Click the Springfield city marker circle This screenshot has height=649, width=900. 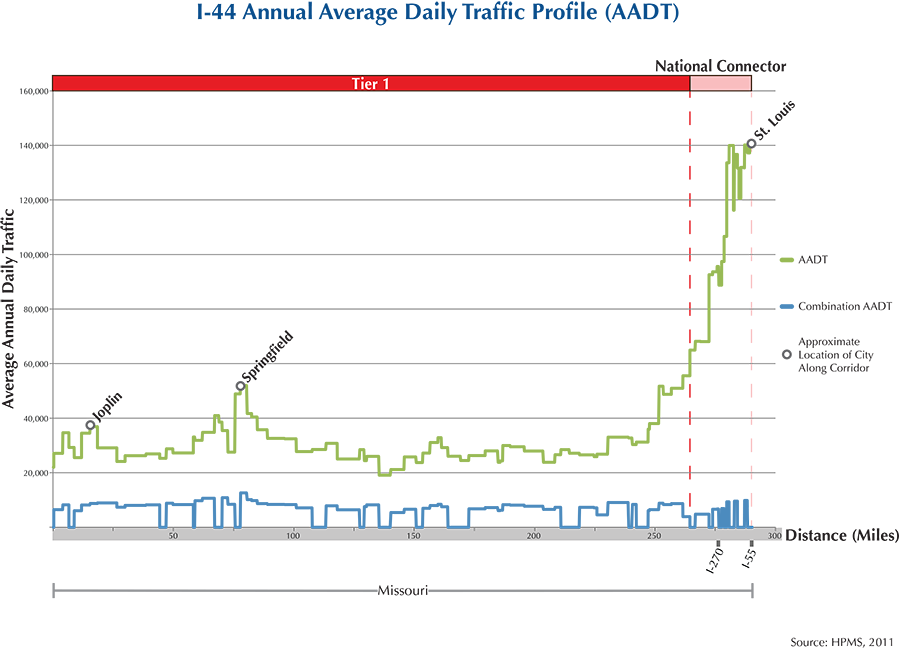click(240, 386)
